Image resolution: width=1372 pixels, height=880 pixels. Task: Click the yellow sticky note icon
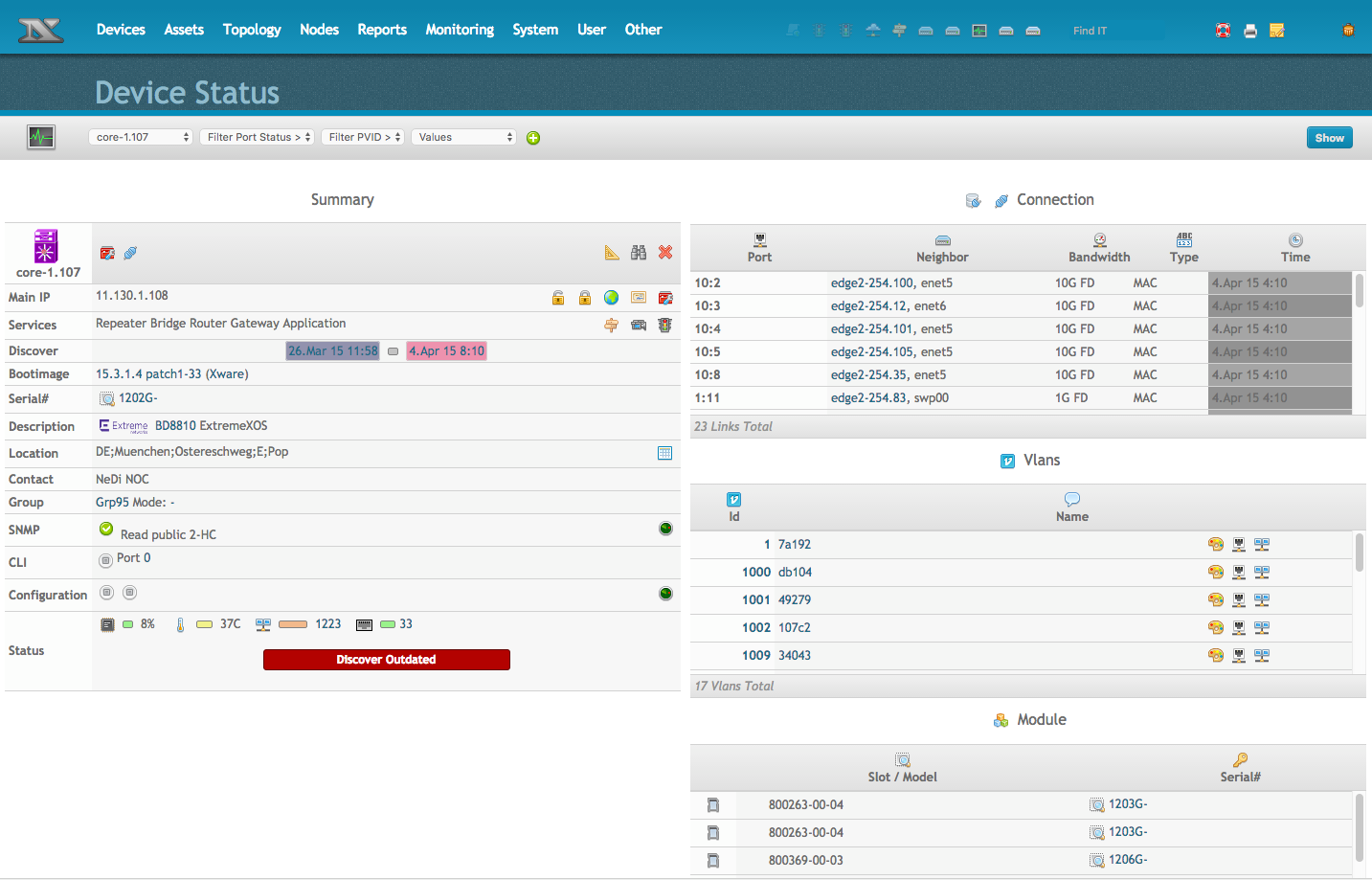[1276, 31]
